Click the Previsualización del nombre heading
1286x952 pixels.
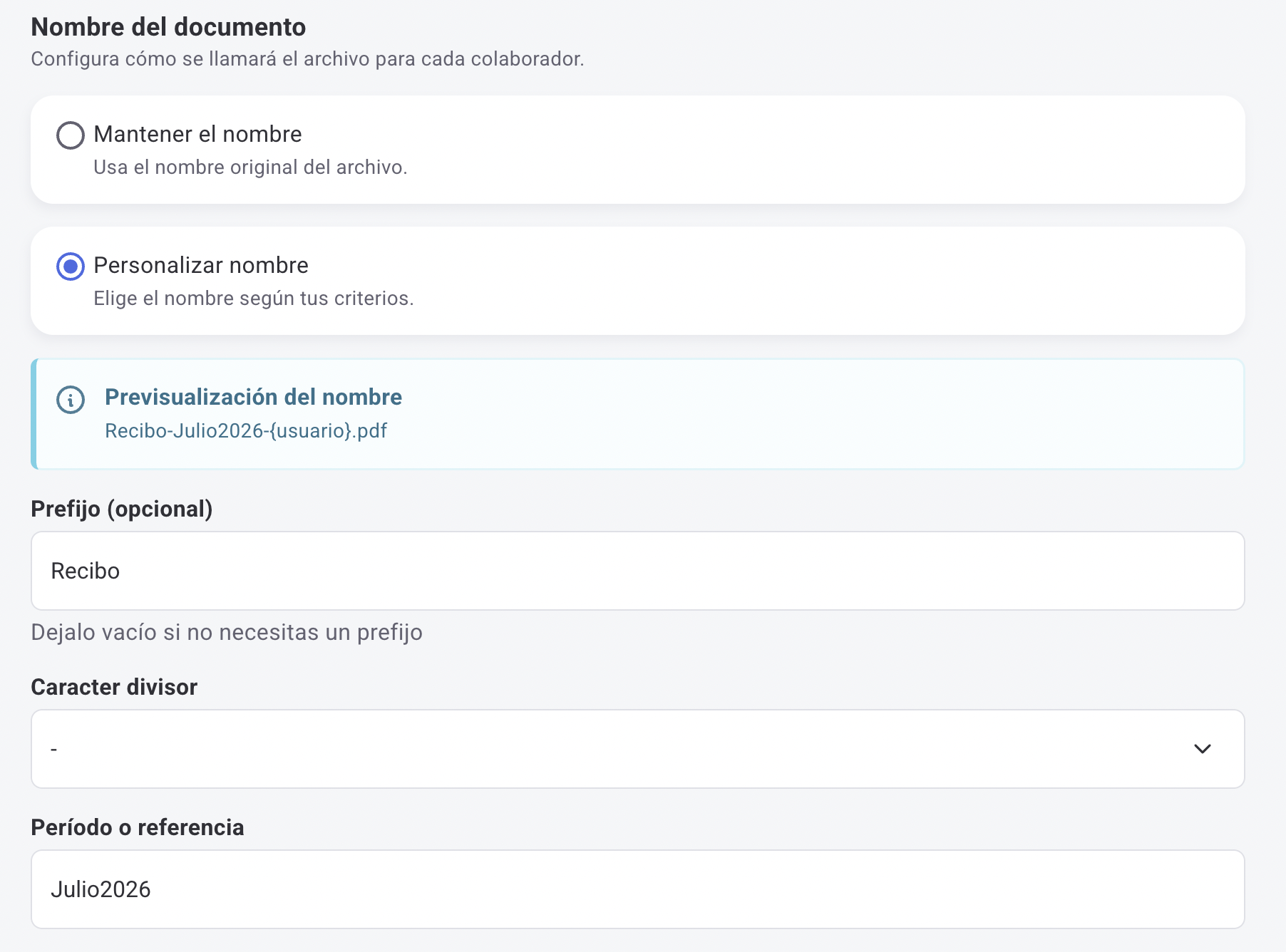click(x=253, y=397)
